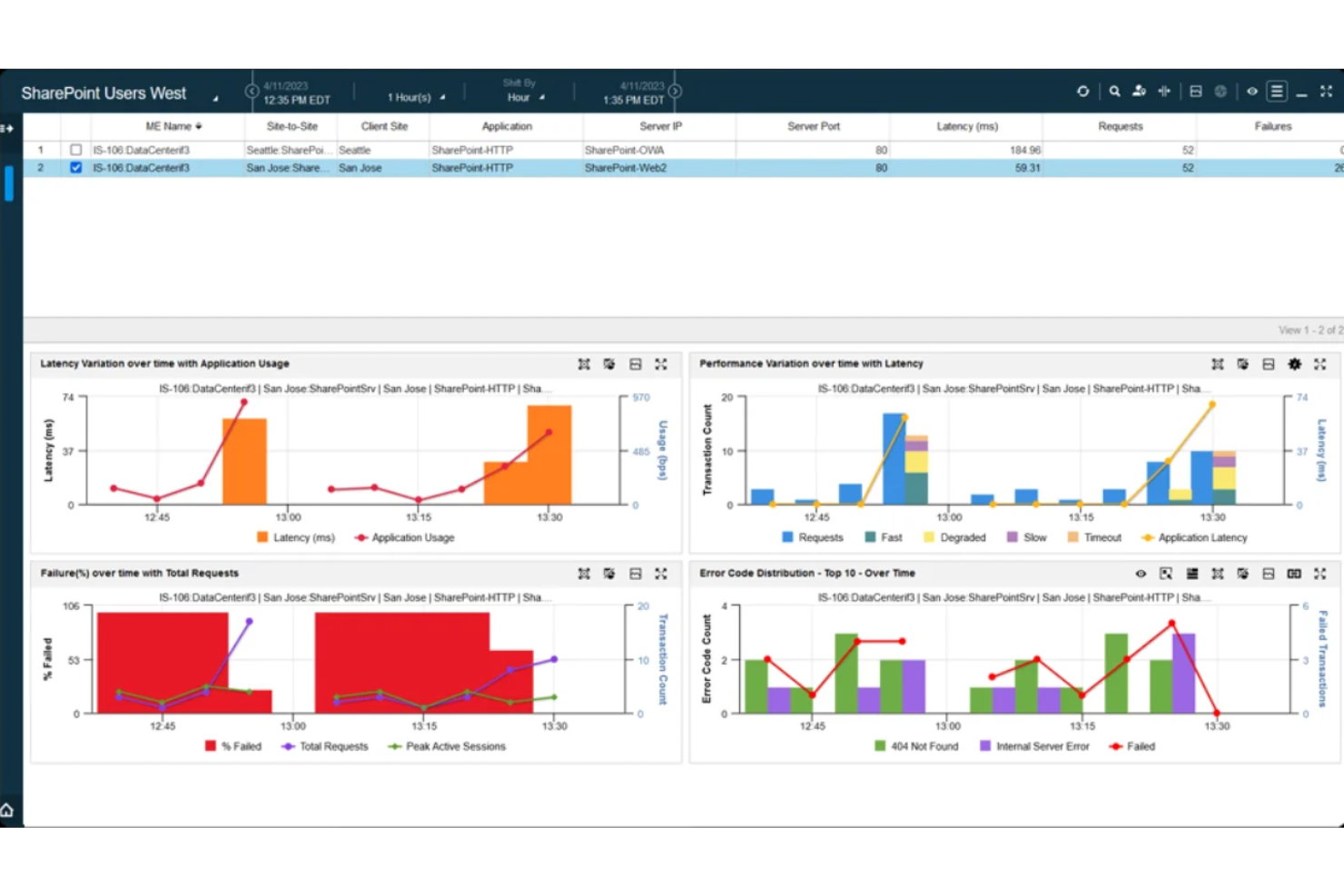Click the Application column header
Screen dimensions: 1344x896
507,126
